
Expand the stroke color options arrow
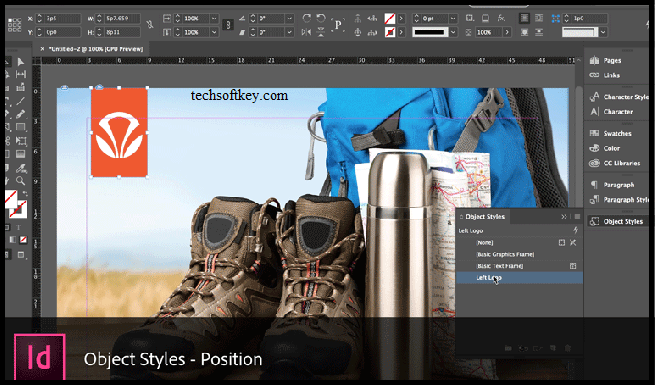401,32
